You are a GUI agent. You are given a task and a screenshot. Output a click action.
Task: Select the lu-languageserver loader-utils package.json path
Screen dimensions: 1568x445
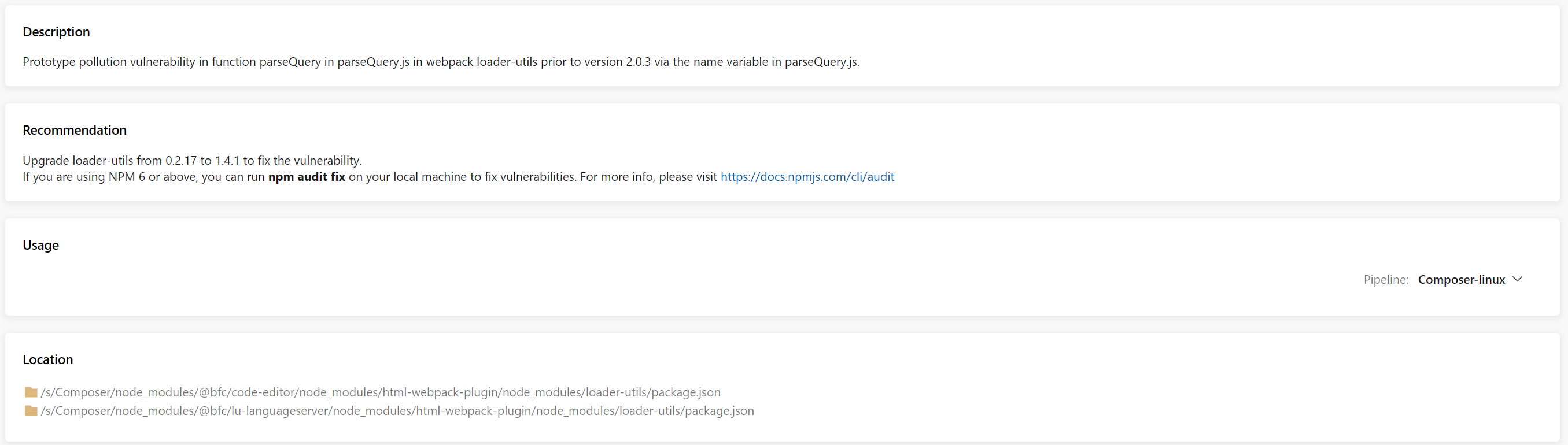point(397,411)
